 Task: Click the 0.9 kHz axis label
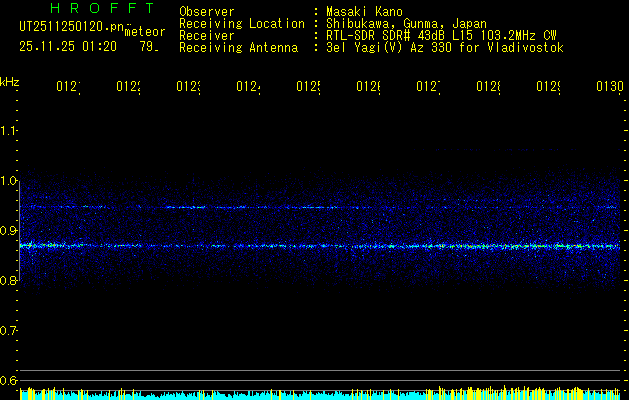8,231
